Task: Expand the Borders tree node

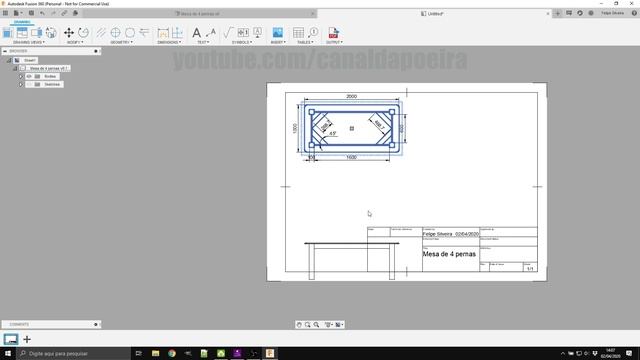Action: [x=21, y=76]
